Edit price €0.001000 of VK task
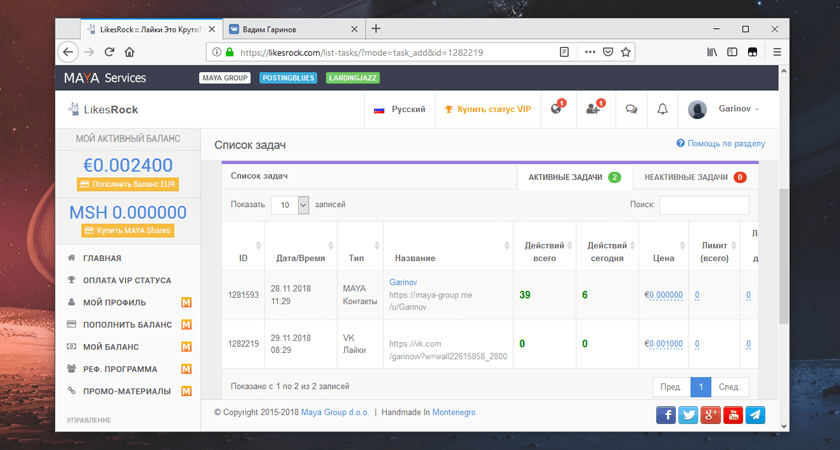 point(666,344)
